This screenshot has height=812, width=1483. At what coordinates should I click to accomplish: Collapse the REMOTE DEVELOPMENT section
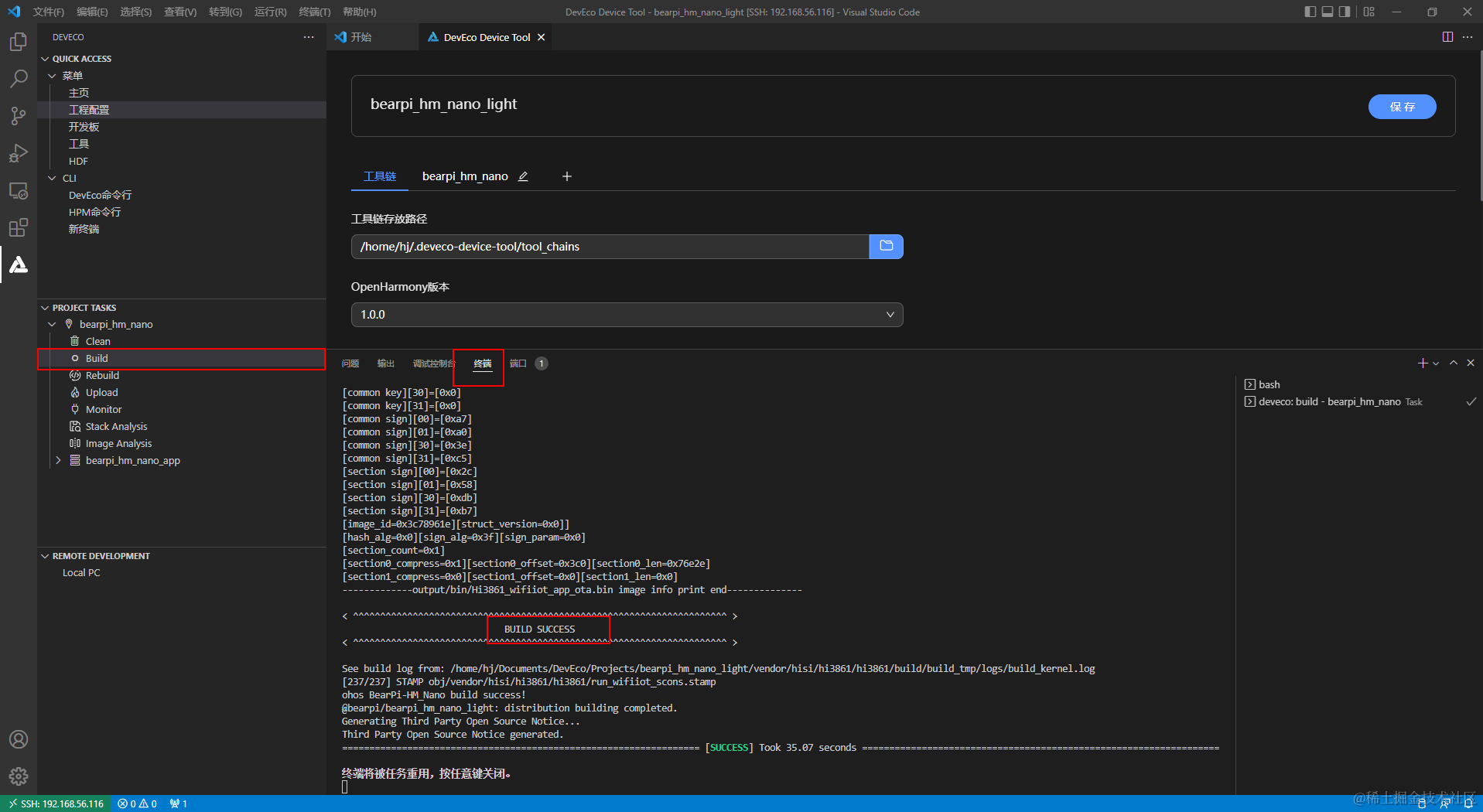(x=45, y=556)
